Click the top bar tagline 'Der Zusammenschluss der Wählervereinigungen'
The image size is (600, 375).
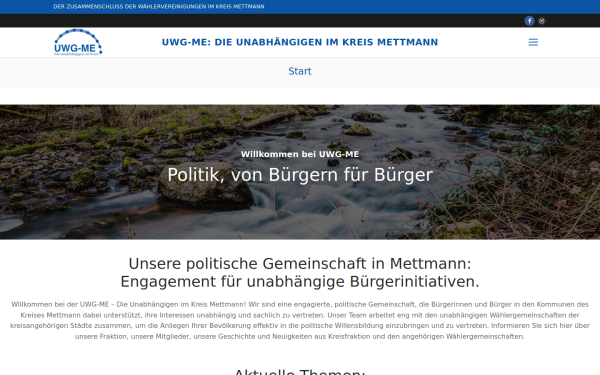pos(159,7)
